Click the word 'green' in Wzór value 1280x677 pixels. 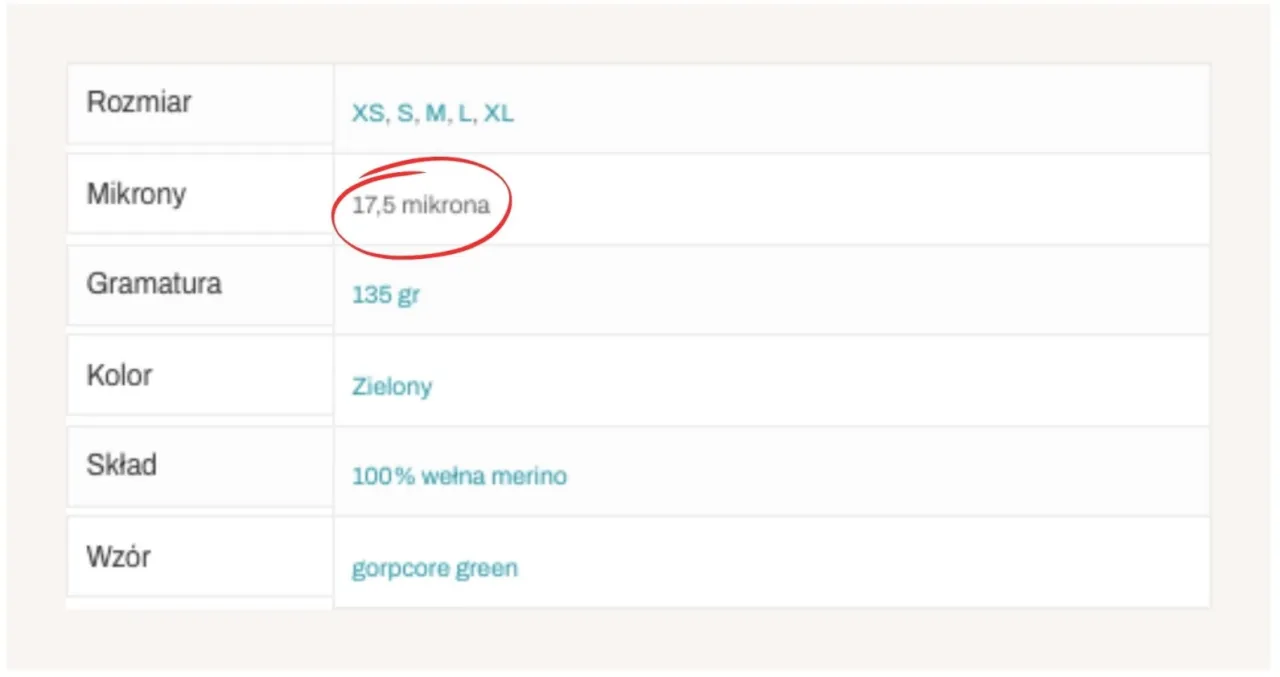coord(487,569)
